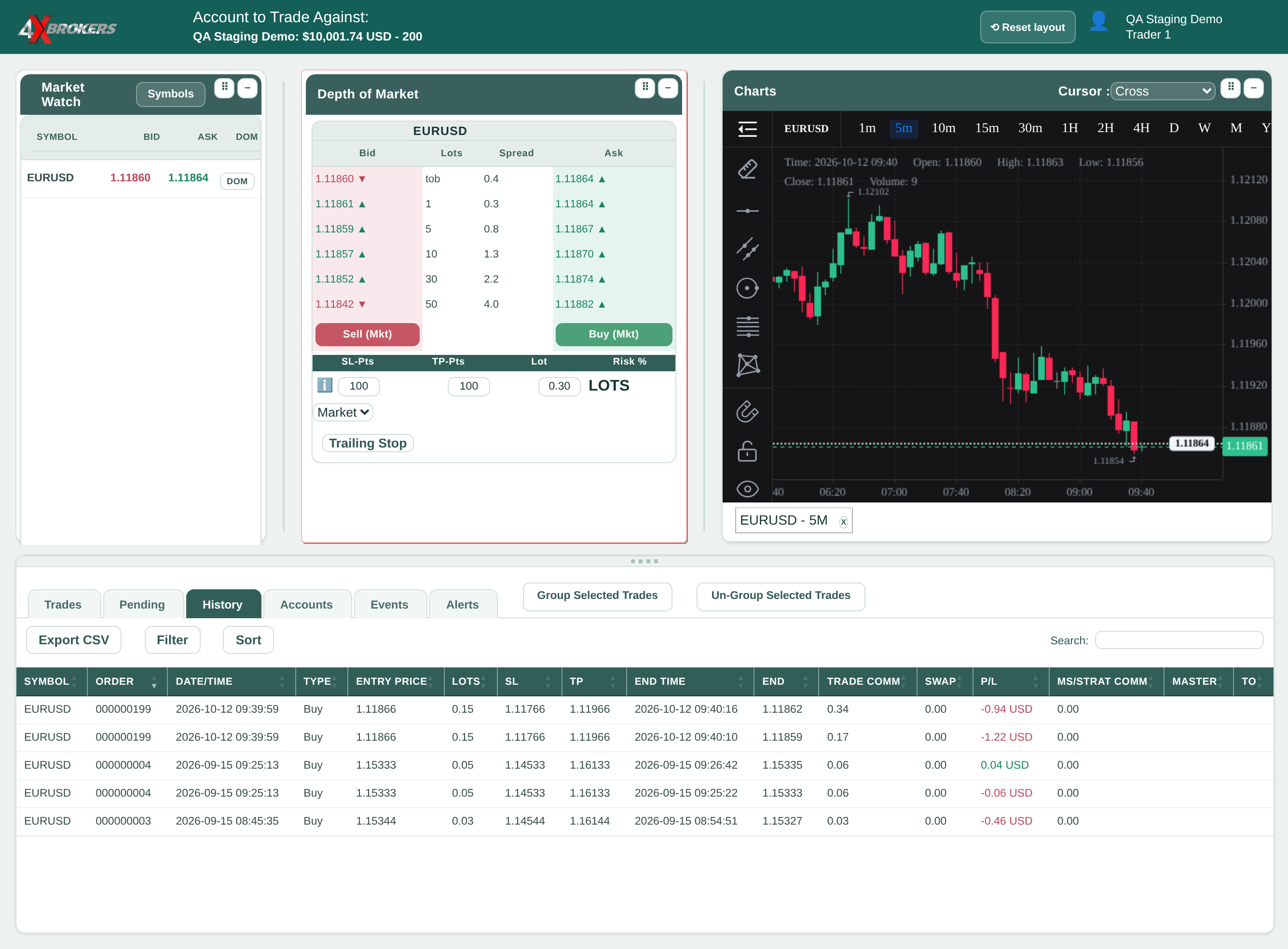This screenshot has width=1288, height=949.
Task: Click the history Search input field
Action: point(1179,640)
